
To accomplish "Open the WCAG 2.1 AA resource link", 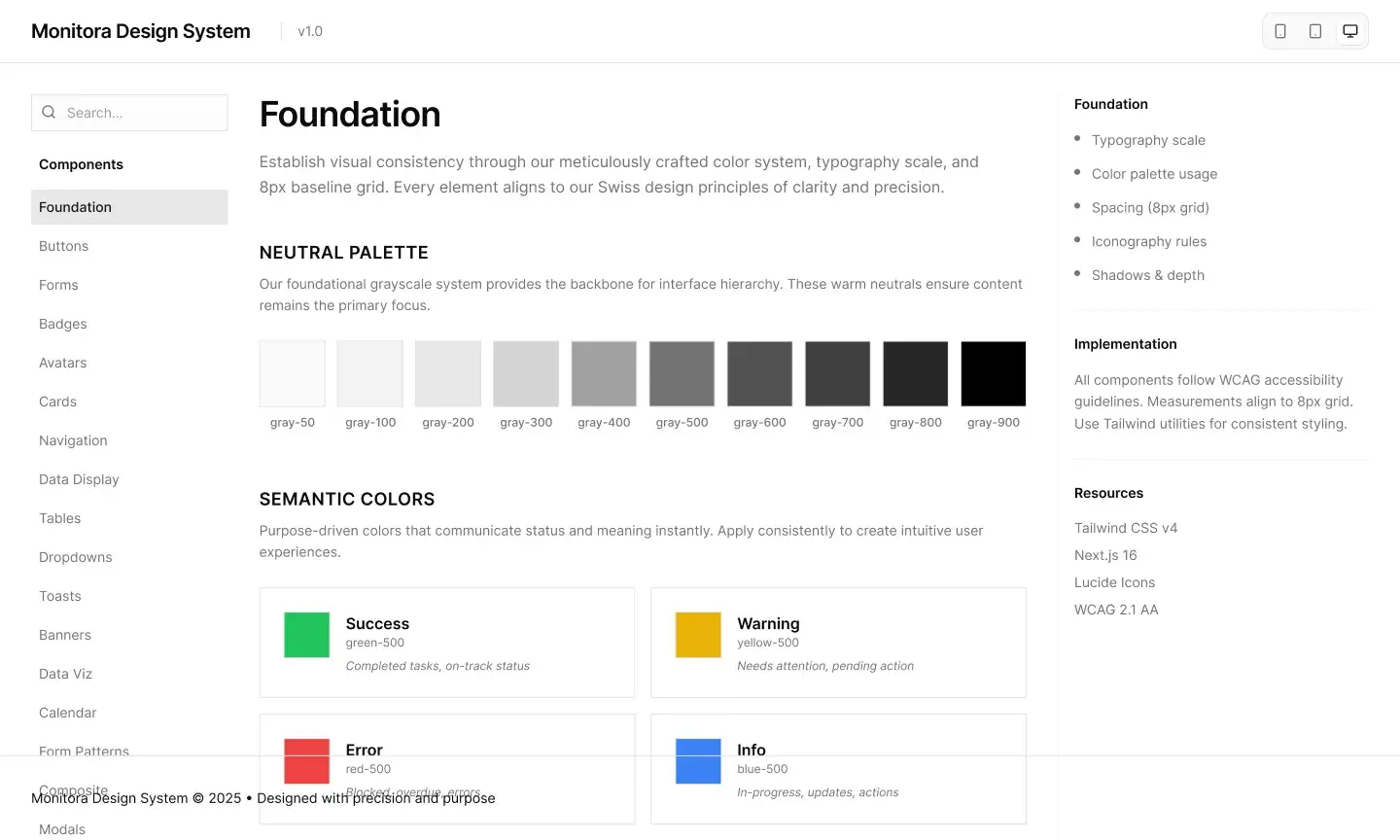I will (1116, 610).
